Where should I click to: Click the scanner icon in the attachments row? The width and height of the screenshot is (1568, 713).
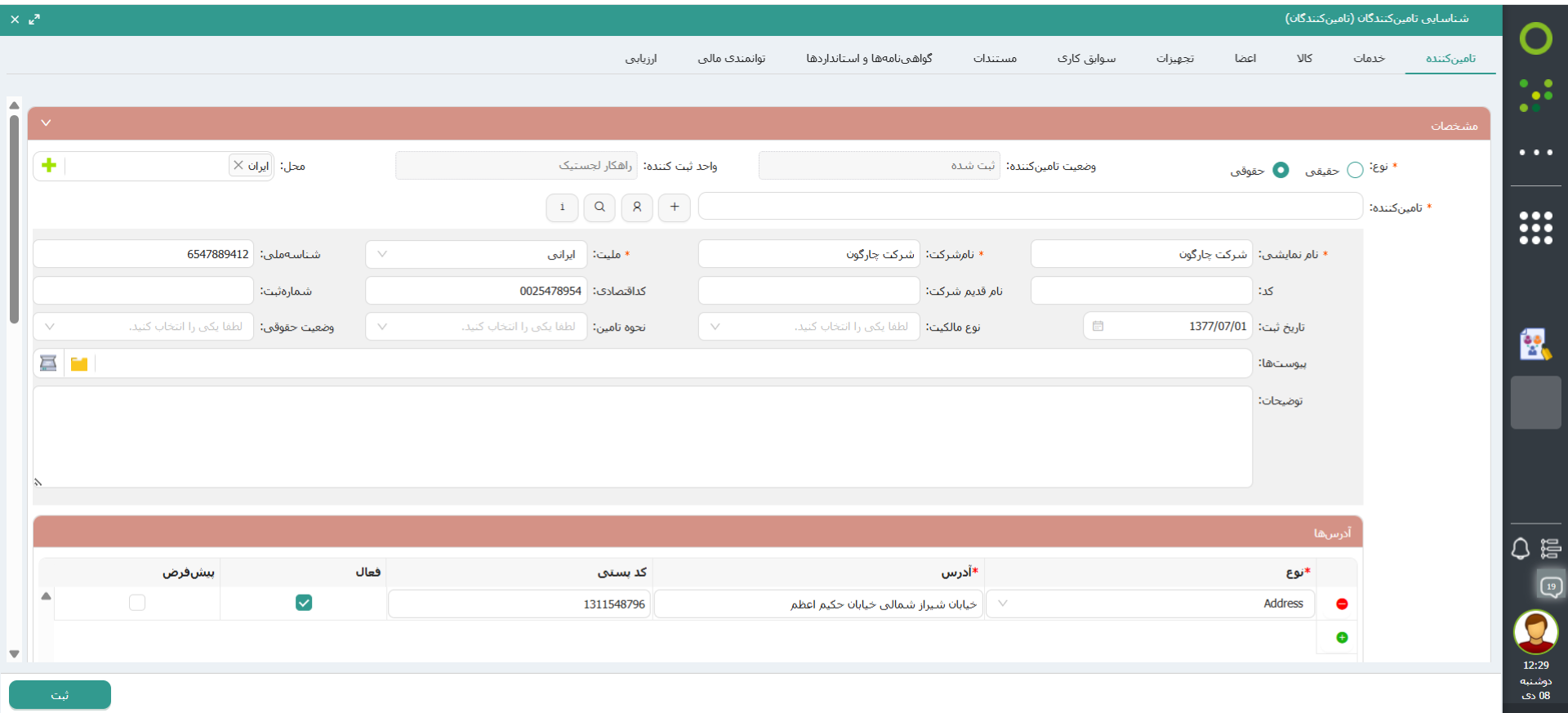pos(48,363)
